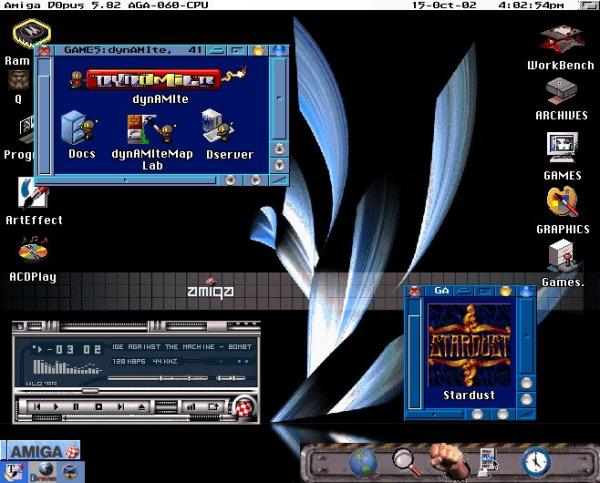Launch the ACDPlay icon
This screenshot has height=483, width=600.
click(x=33, y=250)
